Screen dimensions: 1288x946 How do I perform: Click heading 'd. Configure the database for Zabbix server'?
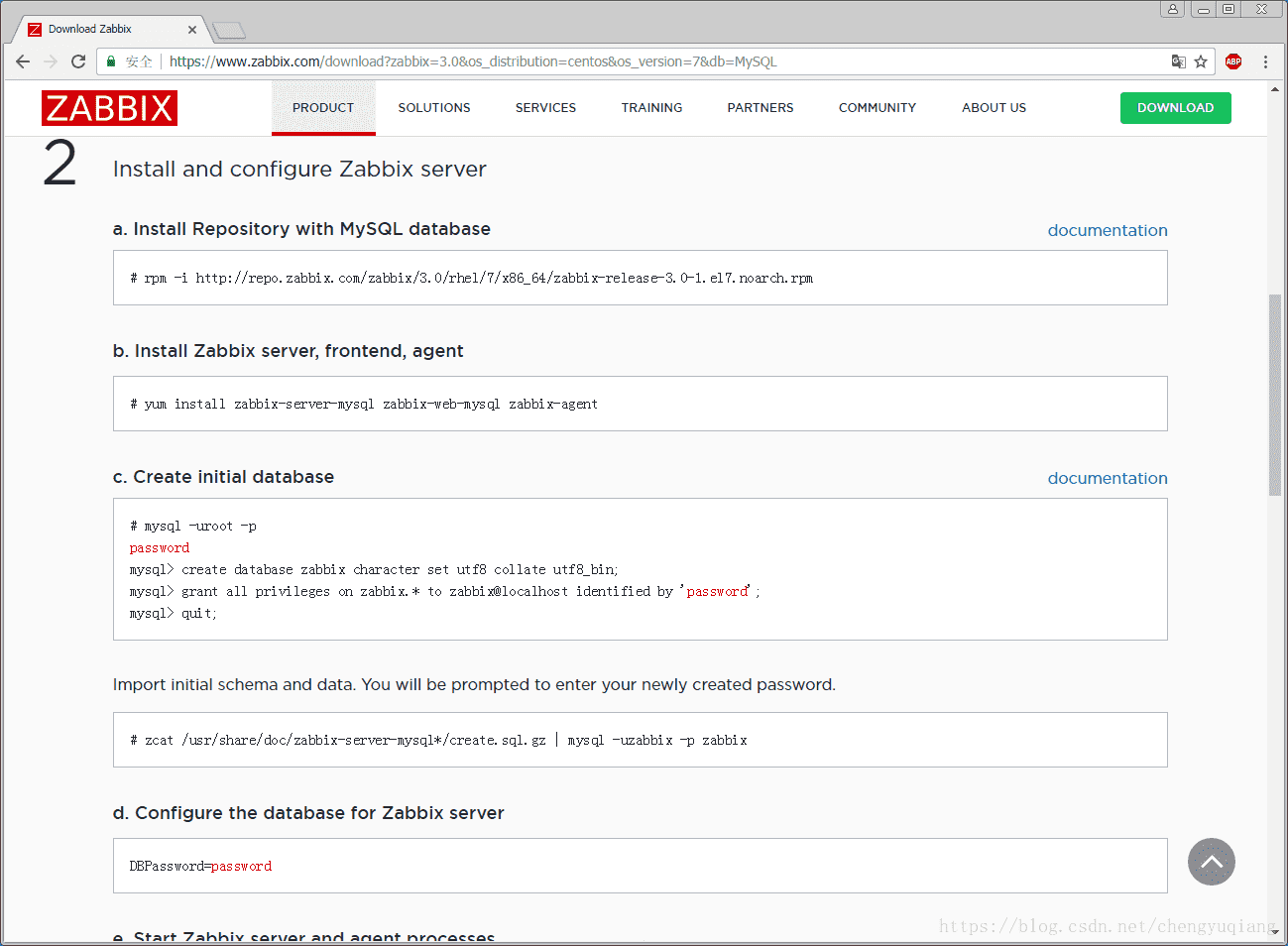pos(308,813)
